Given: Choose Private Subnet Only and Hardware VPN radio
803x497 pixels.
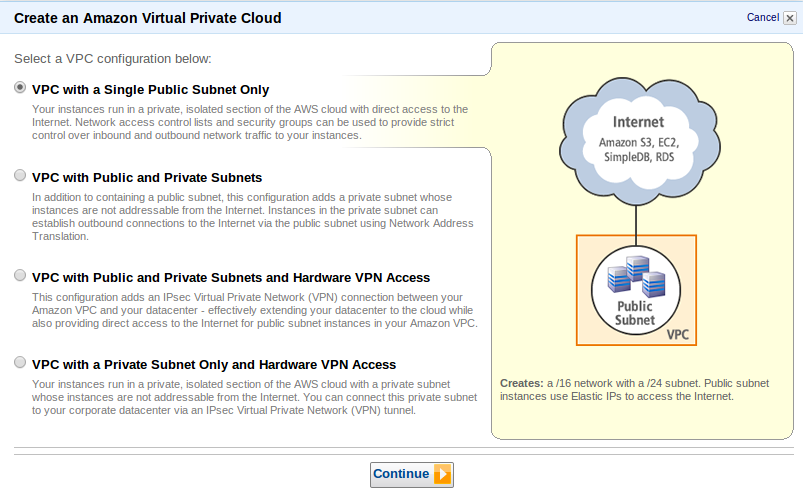Looking at the screenshot, I should (20, 363).
